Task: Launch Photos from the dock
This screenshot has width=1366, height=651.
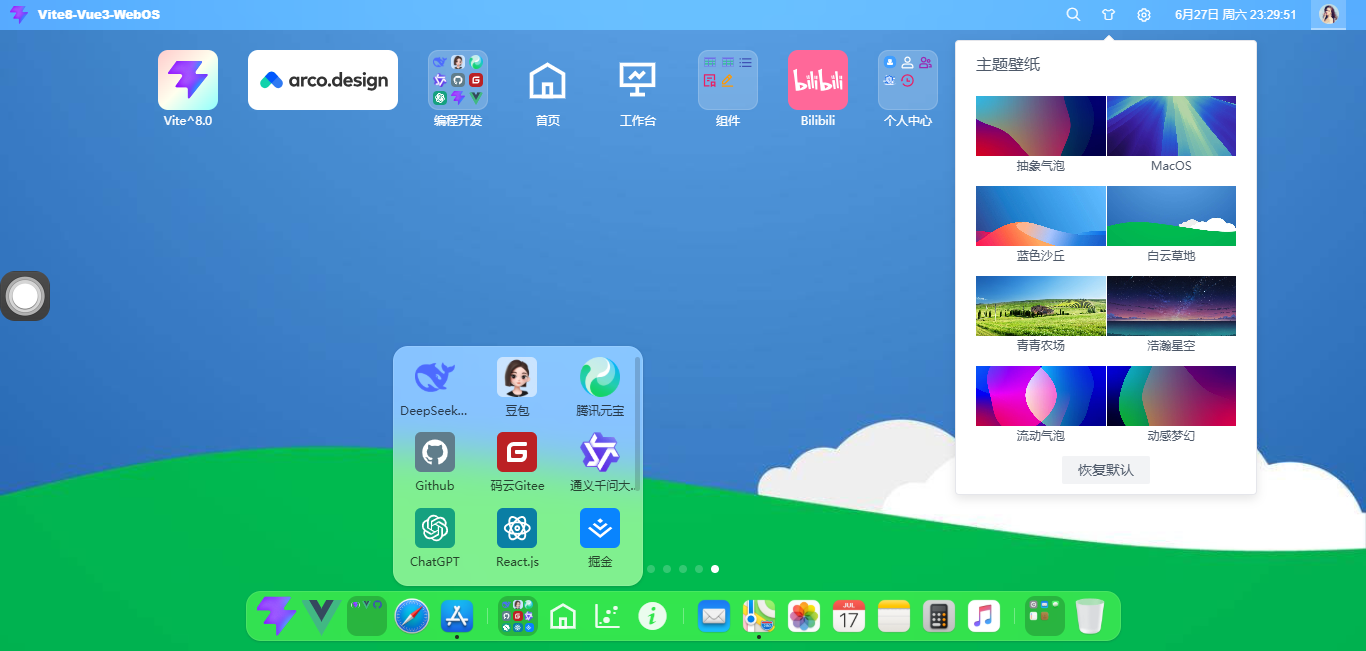Action: pyautogui.click(x=804, y=616)
